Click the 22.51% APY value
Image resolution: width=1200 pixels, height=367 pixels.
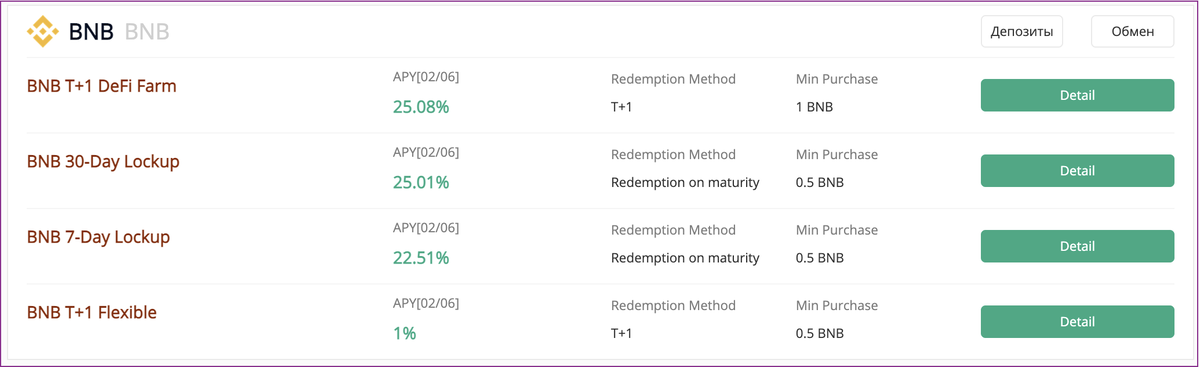pyautogui.click(x=421, y=258)
